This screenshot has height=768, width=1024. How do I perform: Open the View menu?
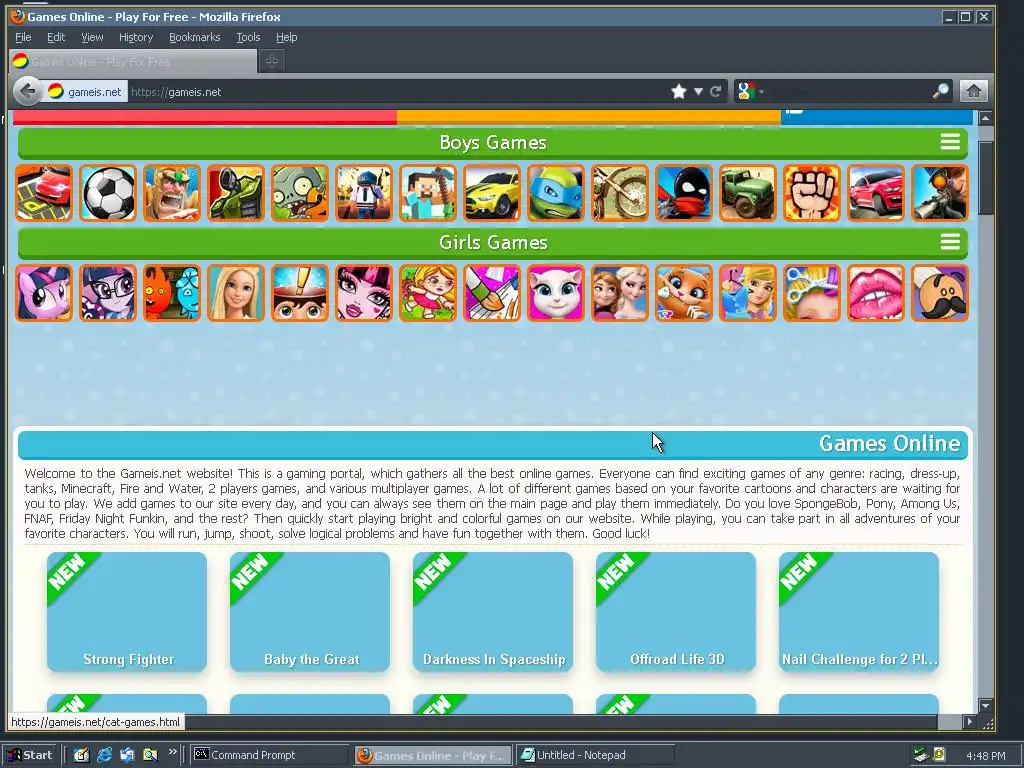[x=92, y=37]
